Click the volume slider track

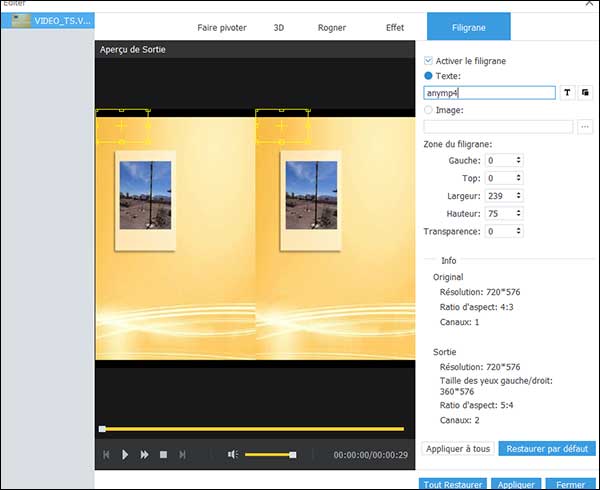(x=268, y=454)
